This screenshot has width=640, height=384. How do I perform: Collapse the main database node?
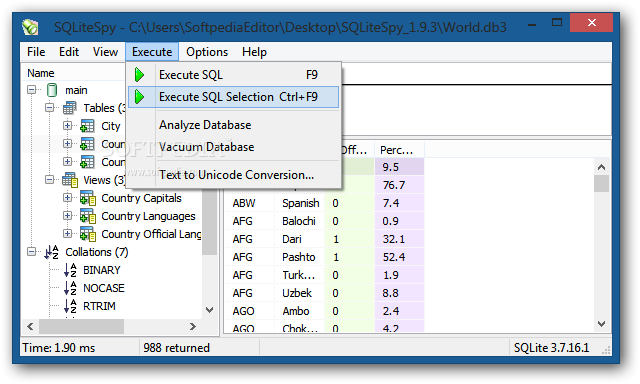(32, 89)
